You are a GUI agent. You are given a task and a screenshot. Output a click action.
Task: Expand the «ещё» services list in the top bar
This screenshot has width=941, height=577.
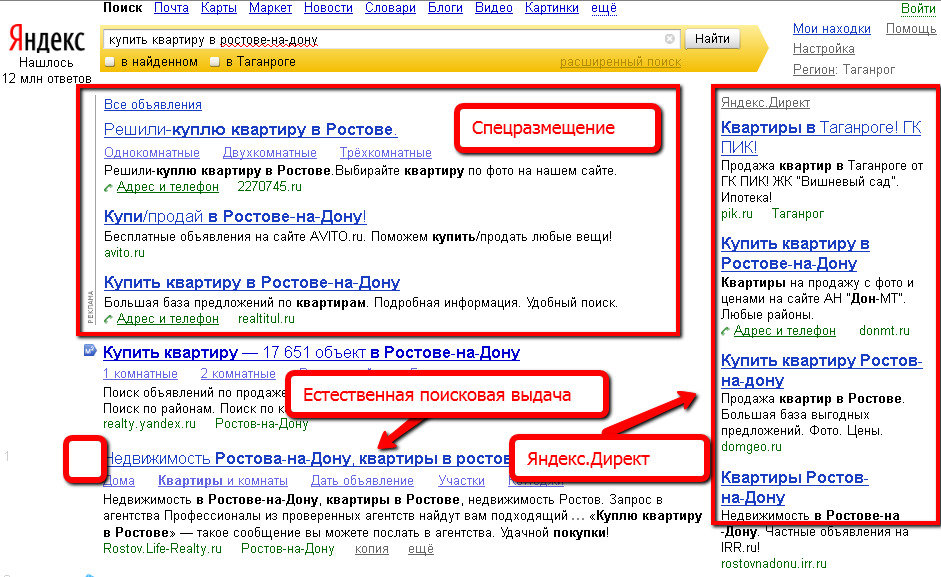point(604,8)
